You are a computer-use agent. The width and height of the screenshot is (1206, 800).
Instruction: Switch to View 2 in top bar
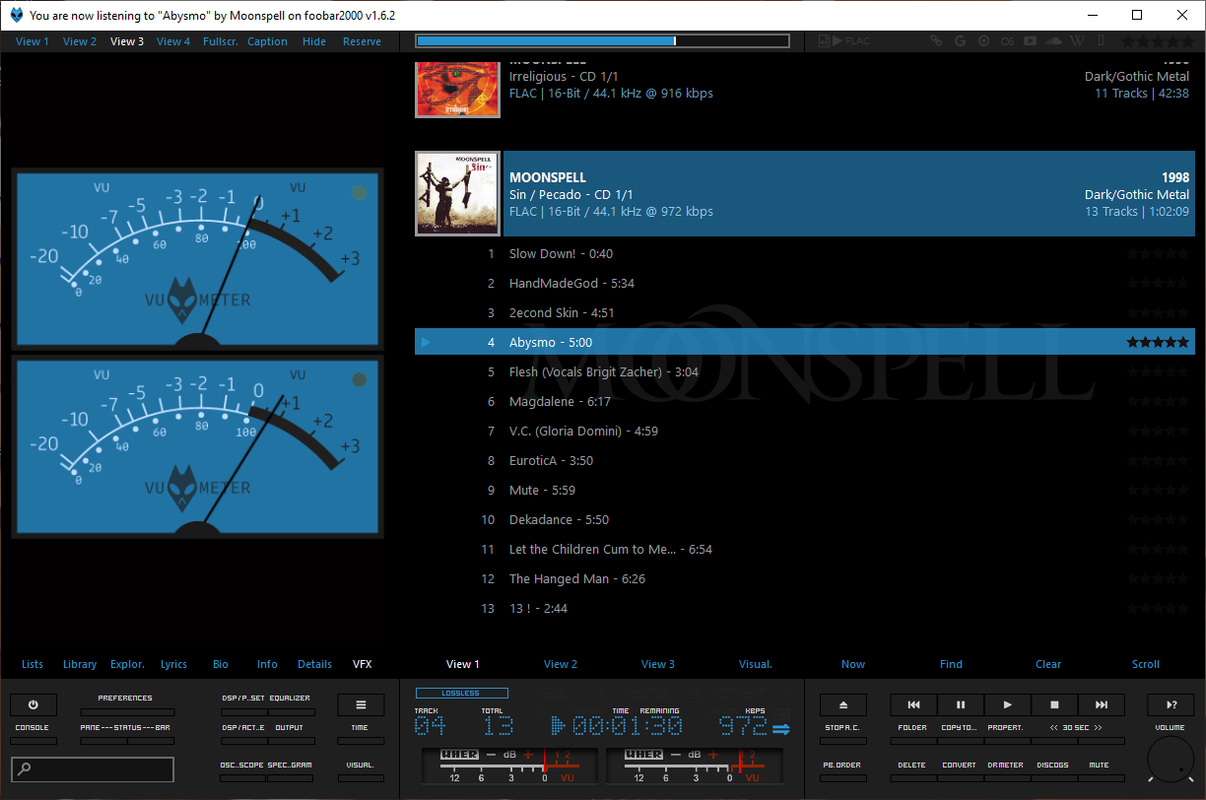[x=80, y=42]
